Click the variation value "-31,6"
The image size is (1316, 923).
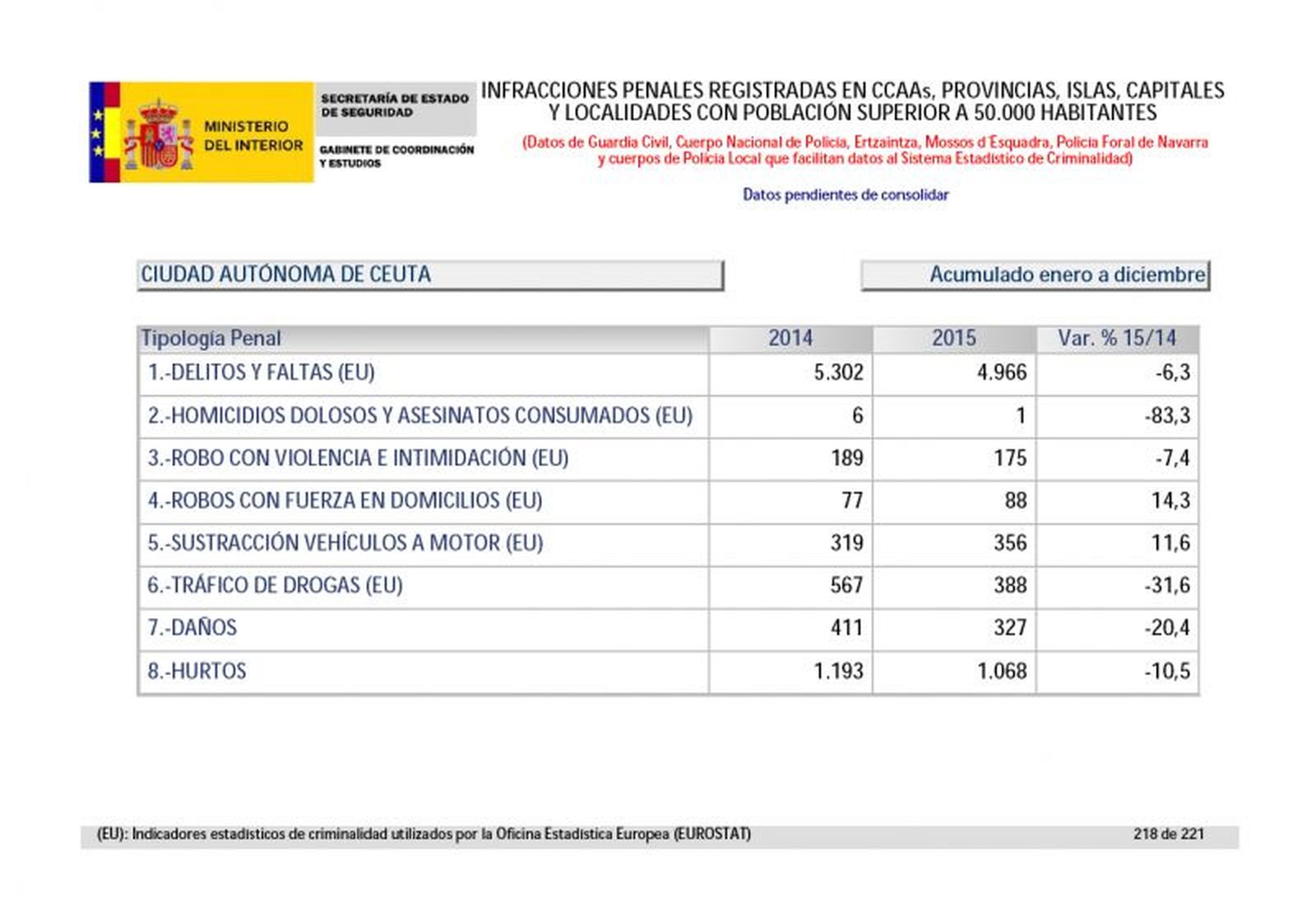1167,586
